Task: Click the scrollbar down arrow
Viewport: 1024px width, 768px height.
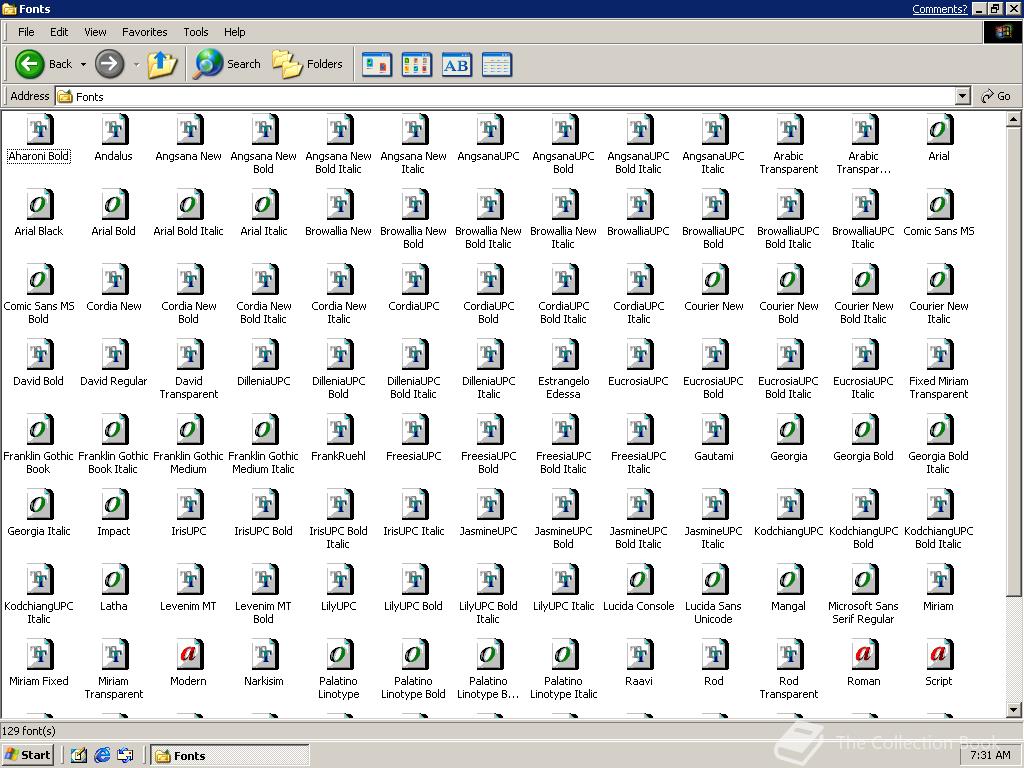Action: point(1013,710)
